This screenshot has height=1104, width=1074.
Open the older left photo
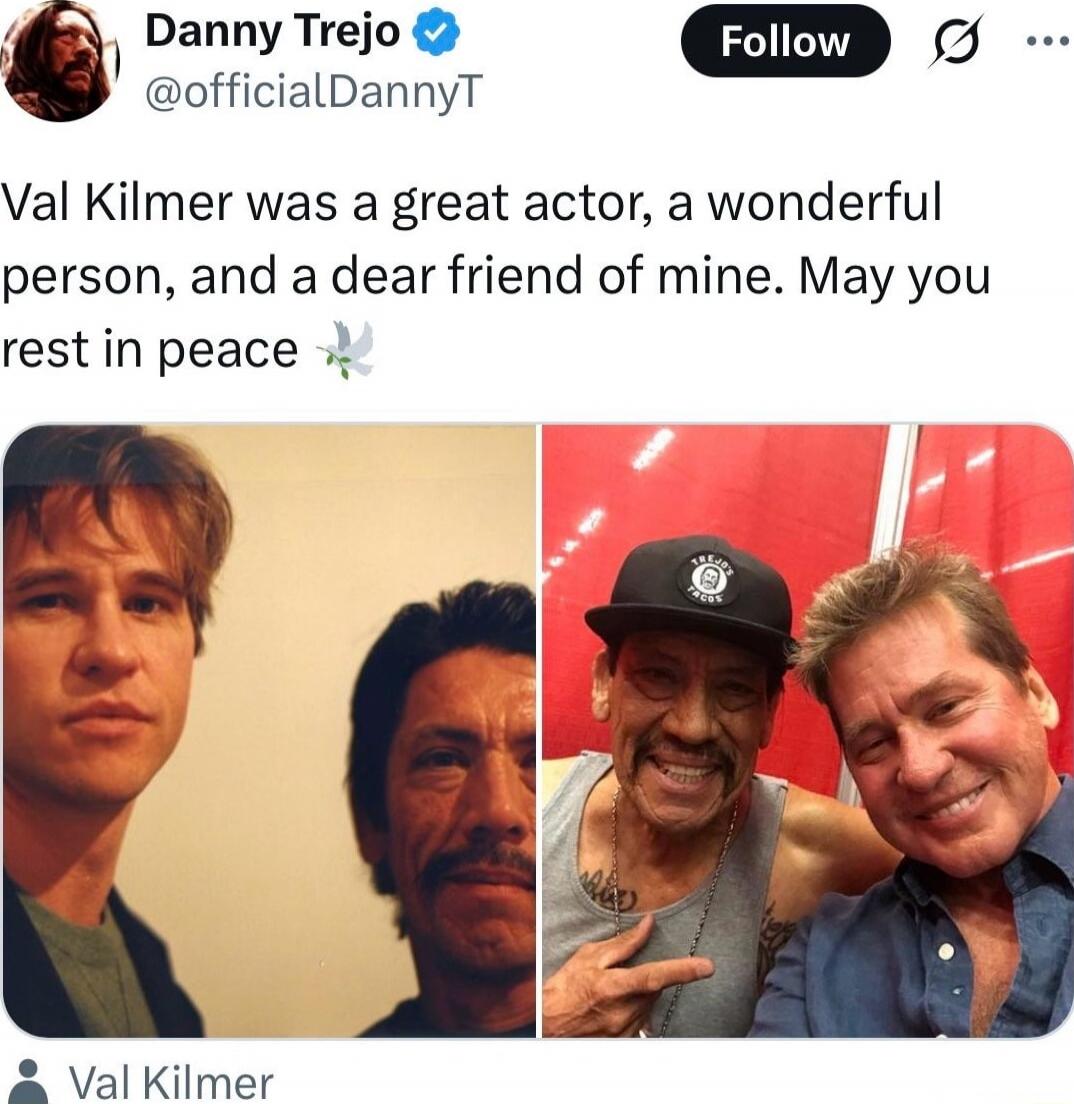click(269, 731)
